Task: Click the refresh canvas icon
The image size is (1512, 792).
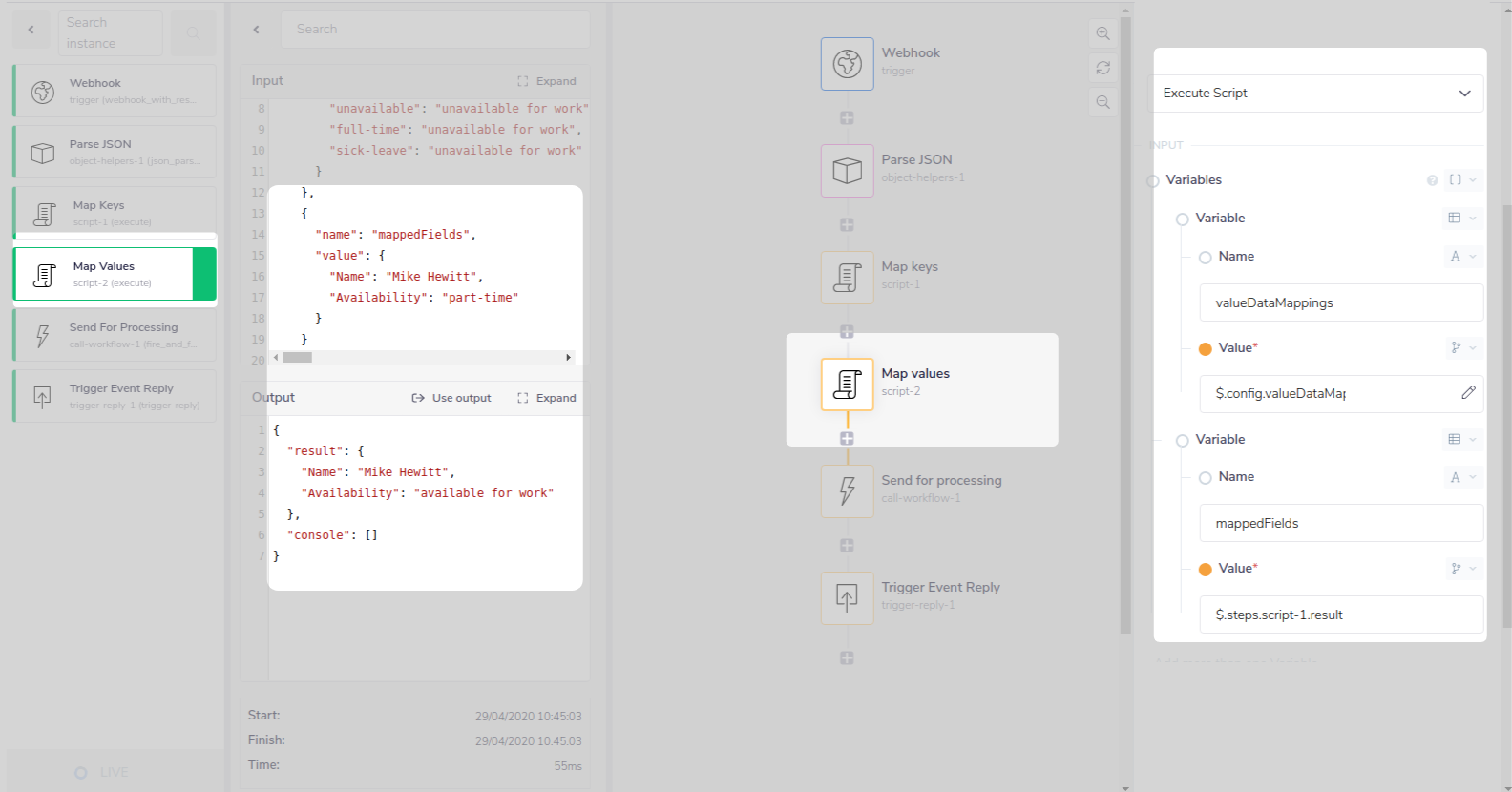Action: 1102,68
